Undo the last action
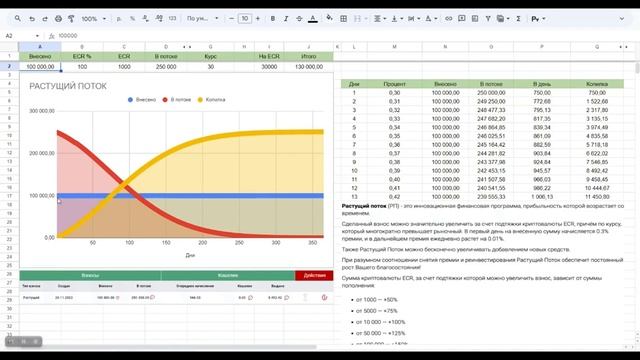The height and width of the screenshot is (360, 640). [31, 19]
